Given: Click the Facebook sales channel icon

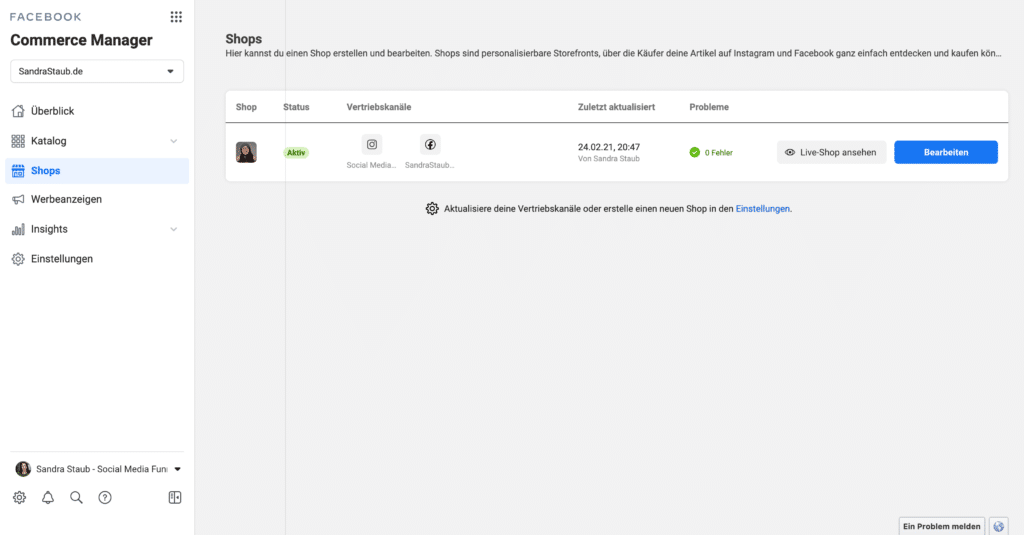Looking at the screenshot, I should tap(430, 144).
